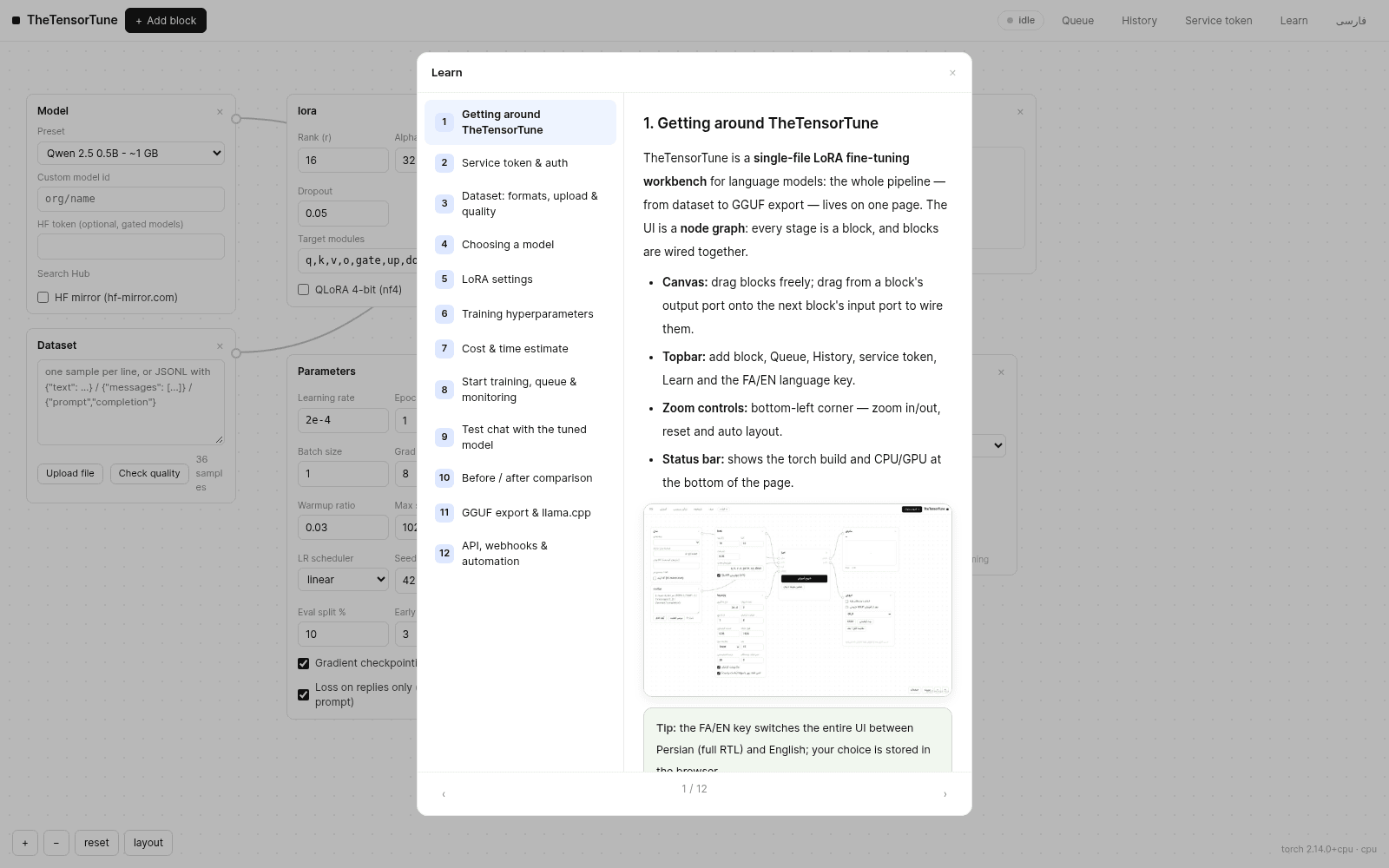The width and height of the screenshot is (1389, 868).
Task: Reset the canvas zoom
Action: [96, 843]
